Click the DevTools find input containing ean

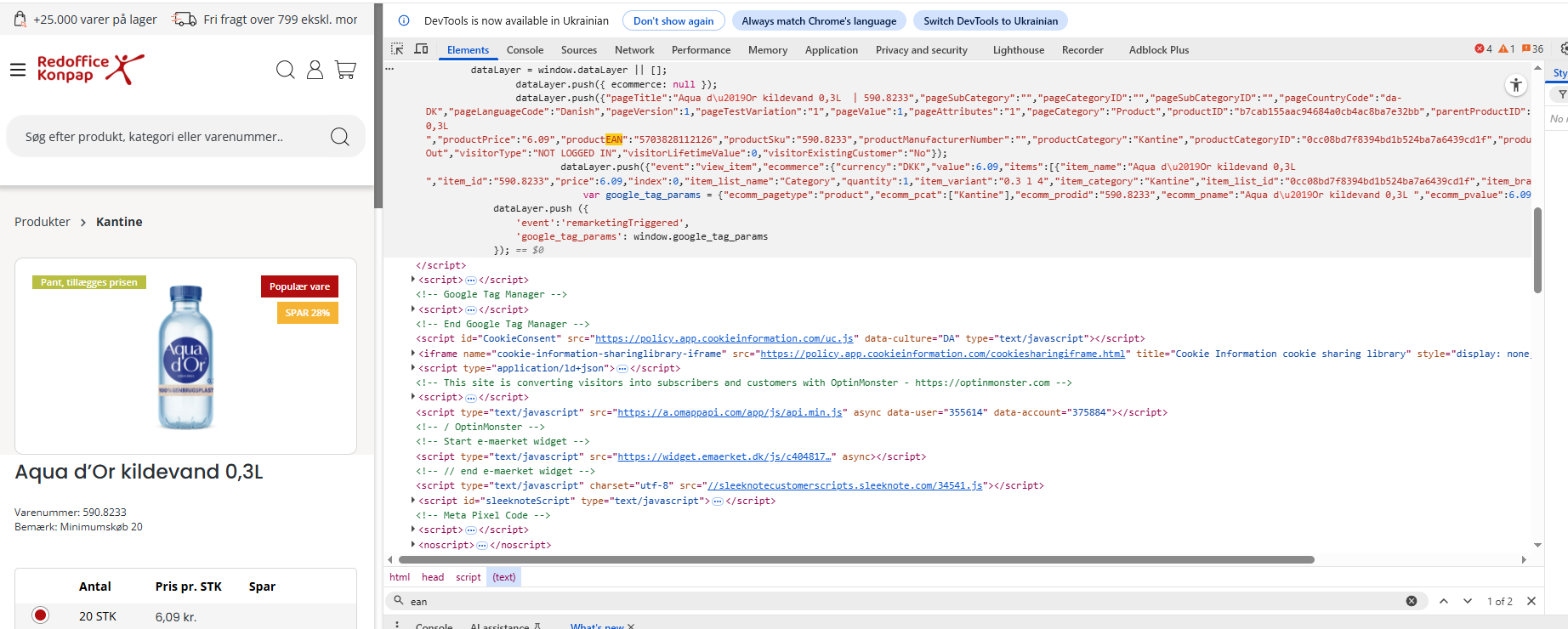tap(906, 601)
